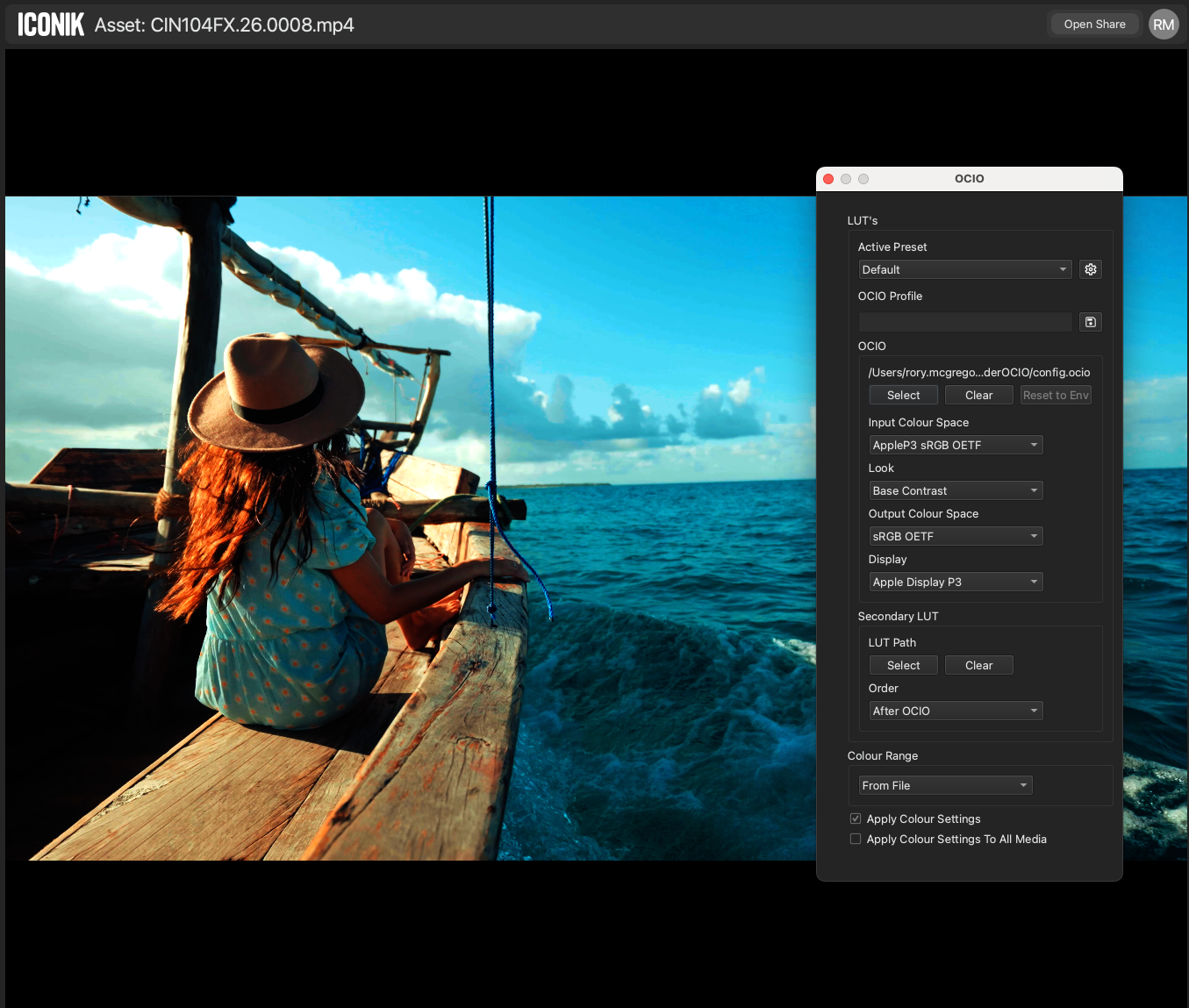The image size is (1189, 1008).
Task: Clear the OCIO config path
Action: coord(978,395)
